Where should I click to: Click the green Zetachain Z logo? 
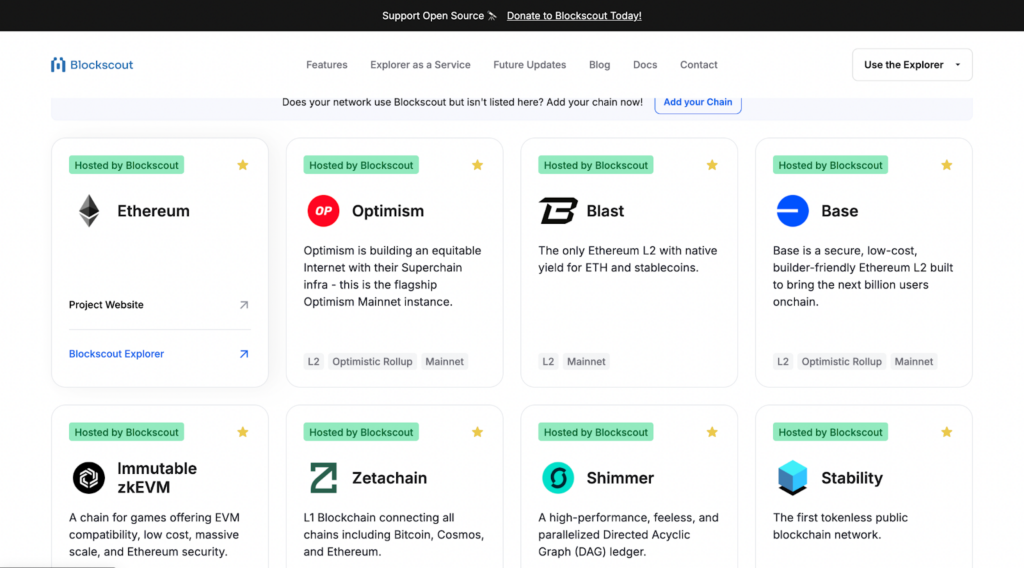pos(323,478)
